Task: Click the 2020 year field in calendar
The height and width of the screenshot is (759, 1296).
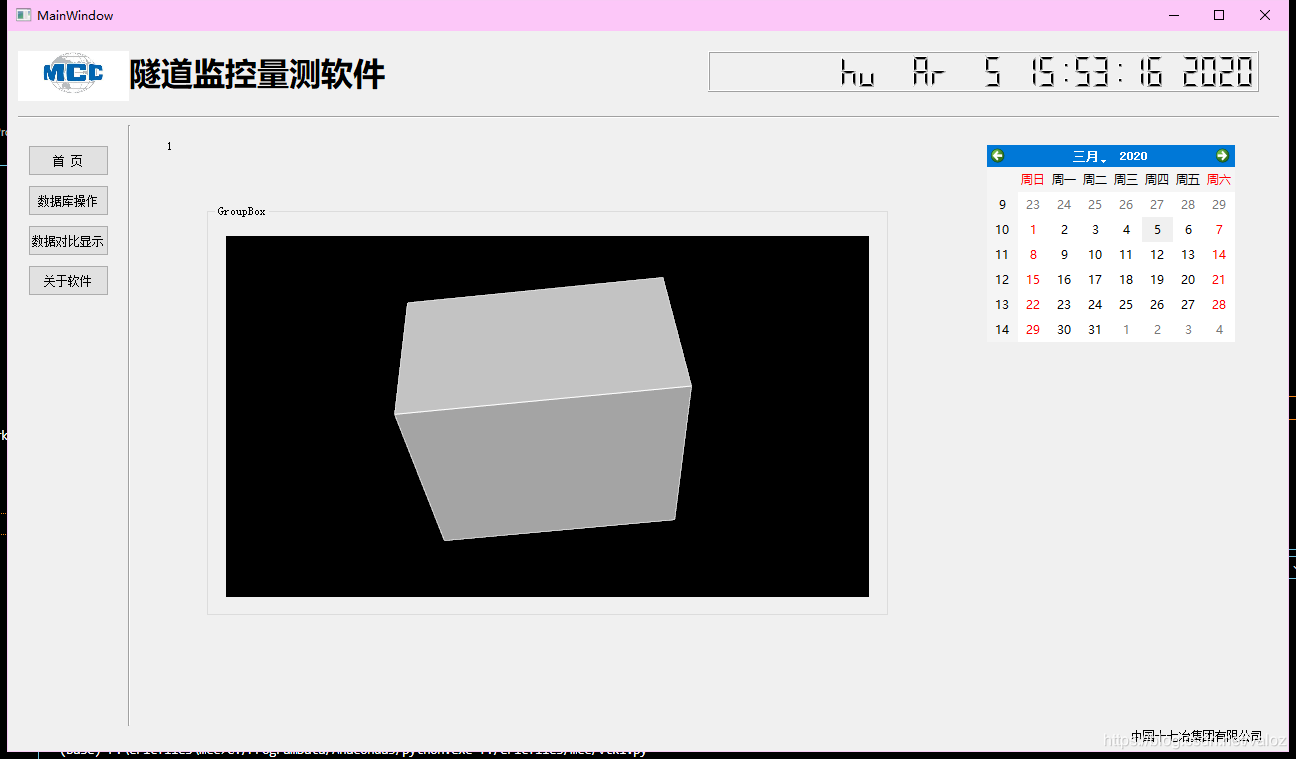Action: [x=1133, y=156]
